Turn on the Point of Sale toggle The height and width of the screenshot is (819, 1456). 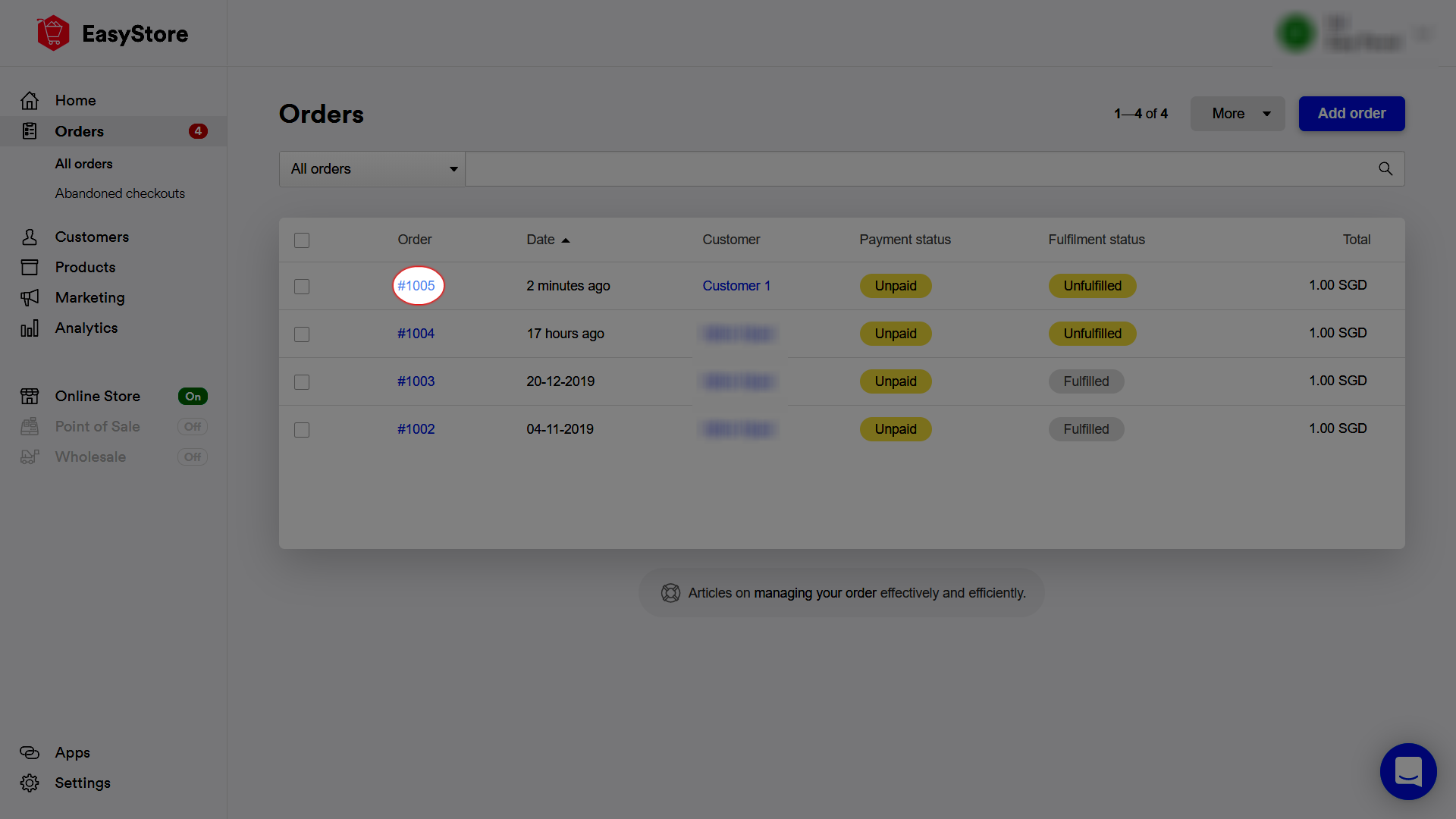pos(193,427)
